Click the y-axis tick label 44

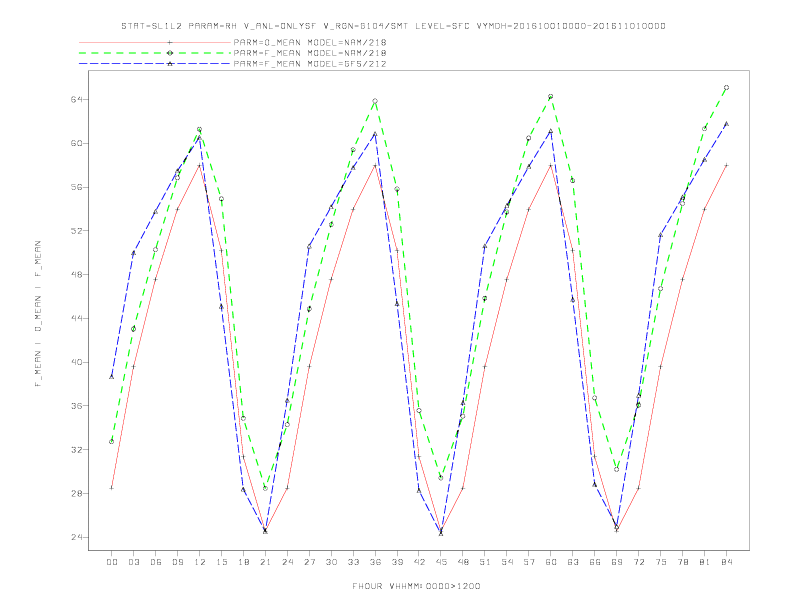tap(77, 319)
